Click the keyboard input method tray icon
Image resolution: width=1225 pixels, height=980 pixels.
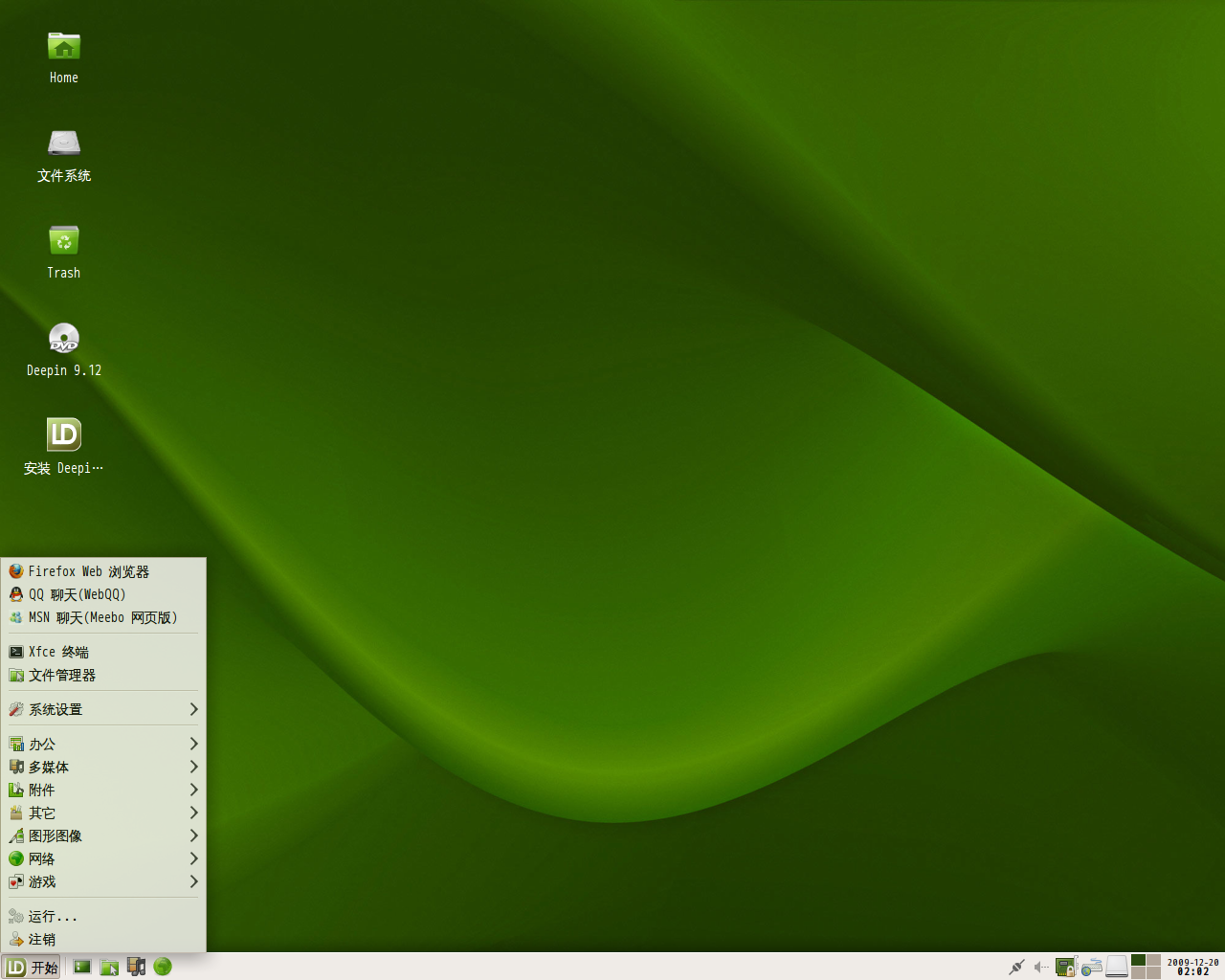click(1092, 967)
